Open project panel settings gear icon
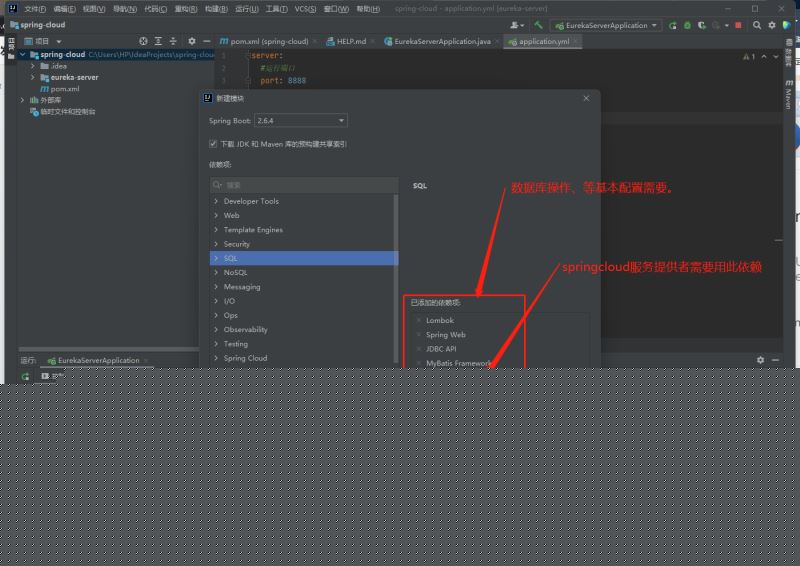Screen dimensions: 800x566 (x=192, y=41)
